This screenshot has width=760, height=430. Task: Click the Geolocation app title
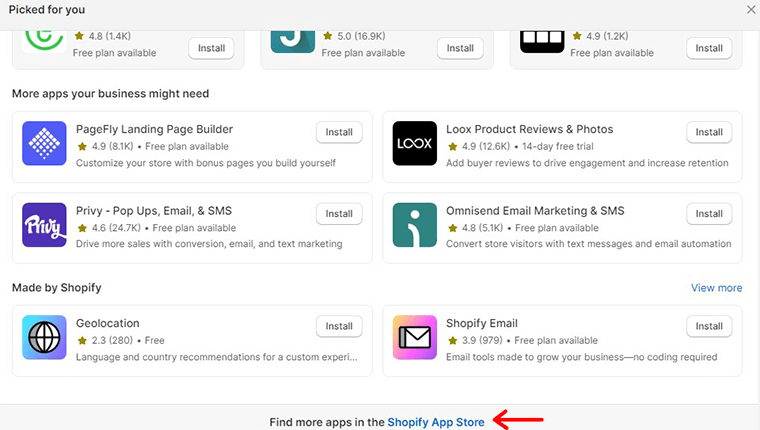108,323
